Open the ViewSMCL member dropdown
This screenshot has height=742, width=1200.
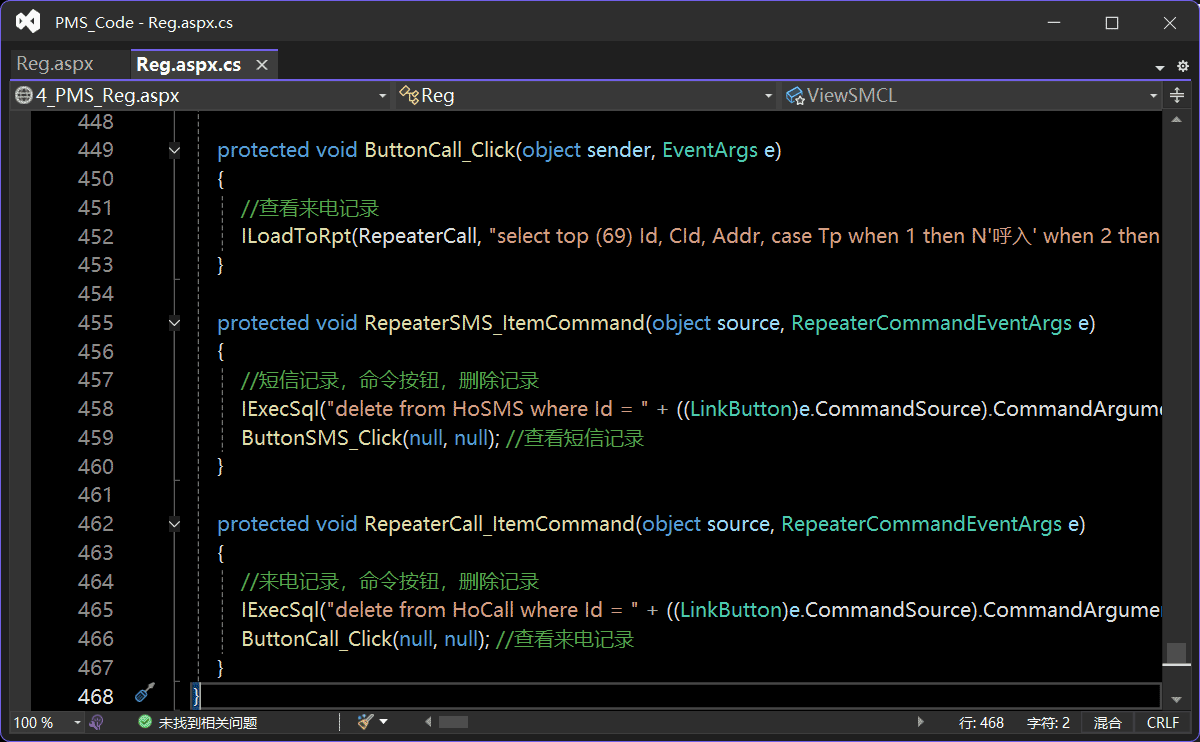pos(971,96)
